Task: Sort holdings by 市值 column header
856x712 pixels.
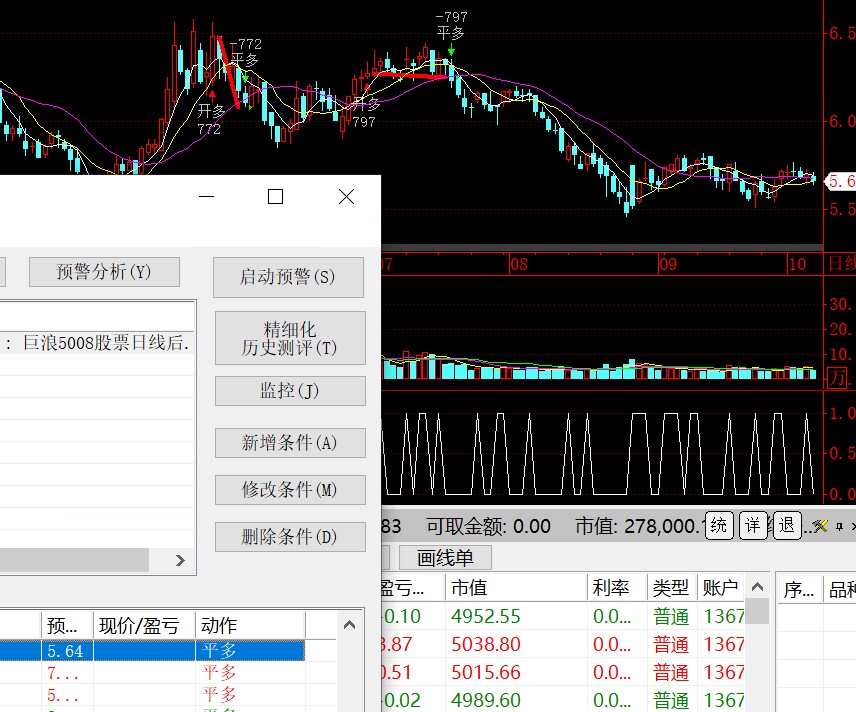Action: pyautogui.click(x=516, y=588)
